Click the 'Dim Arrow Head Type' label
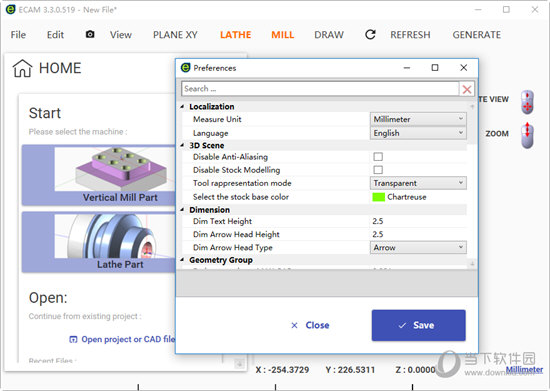The height and width of the screenshot is (391, 550). coord(233,248)
